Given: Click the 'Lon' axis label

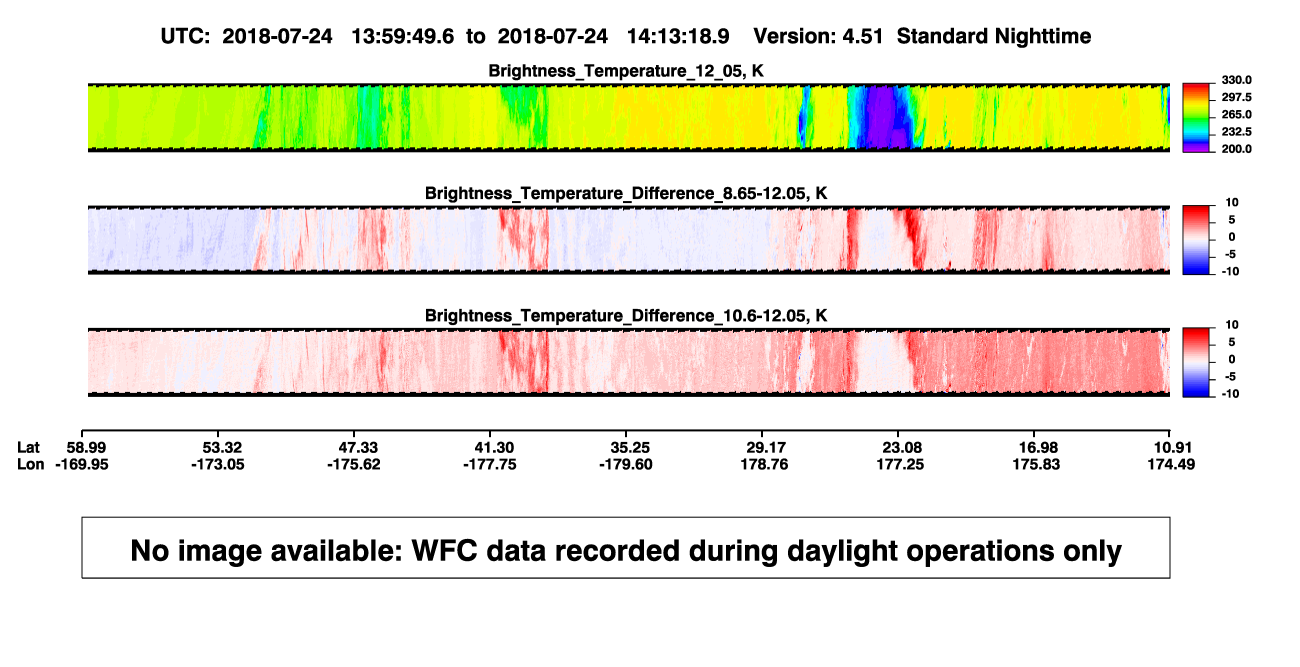Looking at the screenshot, I should (x=30, y=464).
